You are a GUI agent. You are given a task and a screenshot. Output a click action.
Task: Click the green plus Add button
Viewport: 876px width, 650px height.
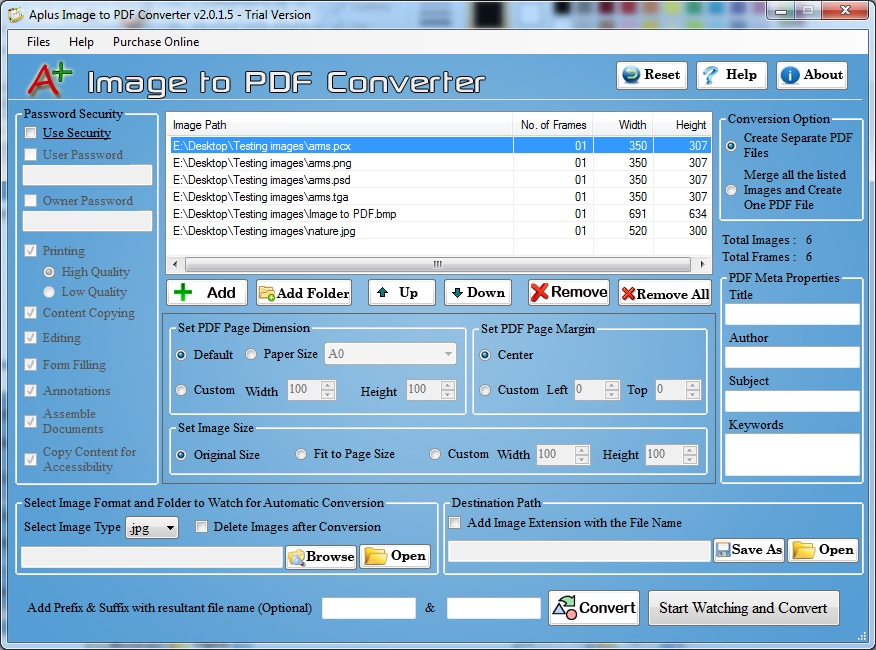[207, 292]
